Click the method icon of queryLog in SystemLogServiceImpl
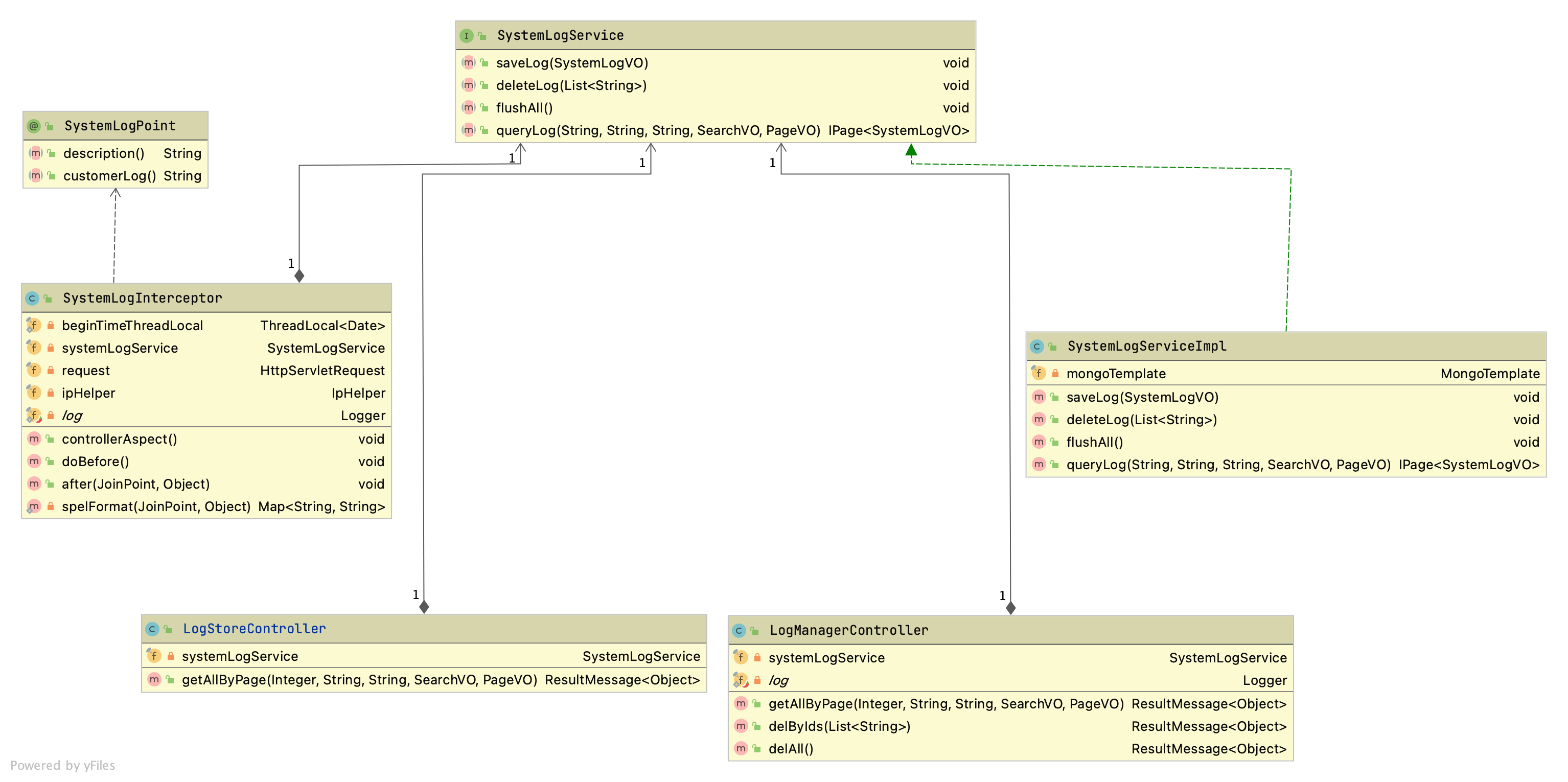 point(1039,464)
